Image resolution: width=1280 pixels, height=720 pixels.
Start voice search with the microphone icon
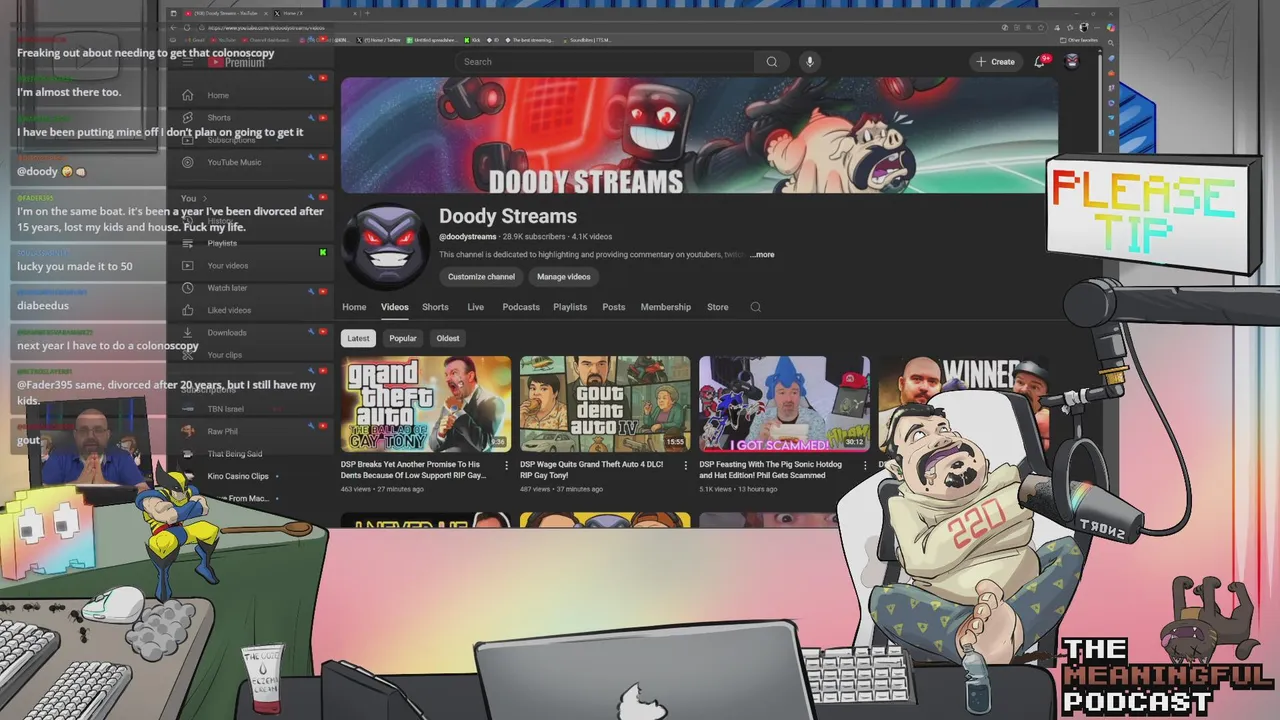[x=810, y=62]
